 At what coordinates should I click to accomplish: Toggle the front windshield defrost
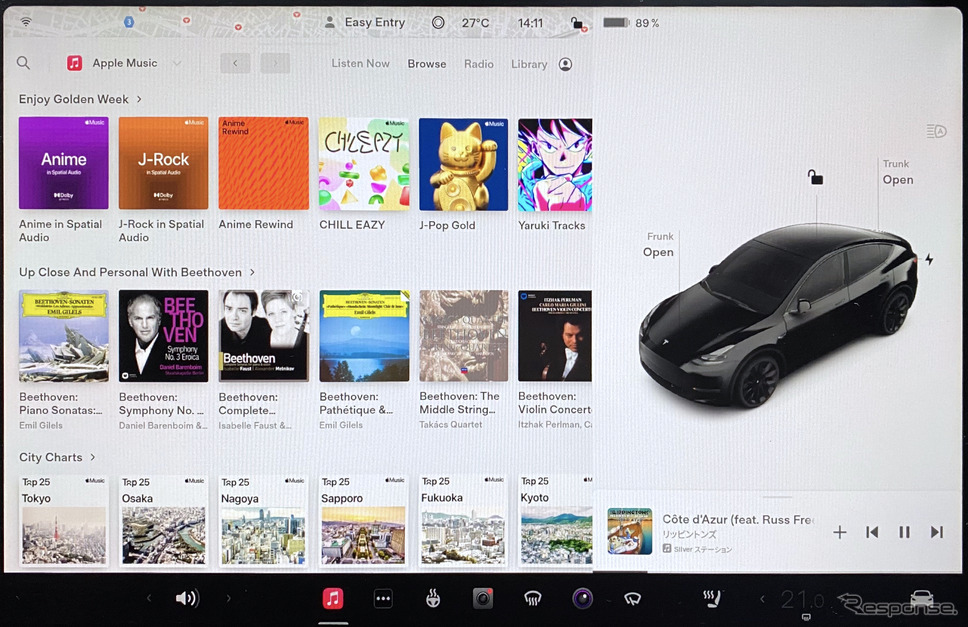tap(533, 598)
